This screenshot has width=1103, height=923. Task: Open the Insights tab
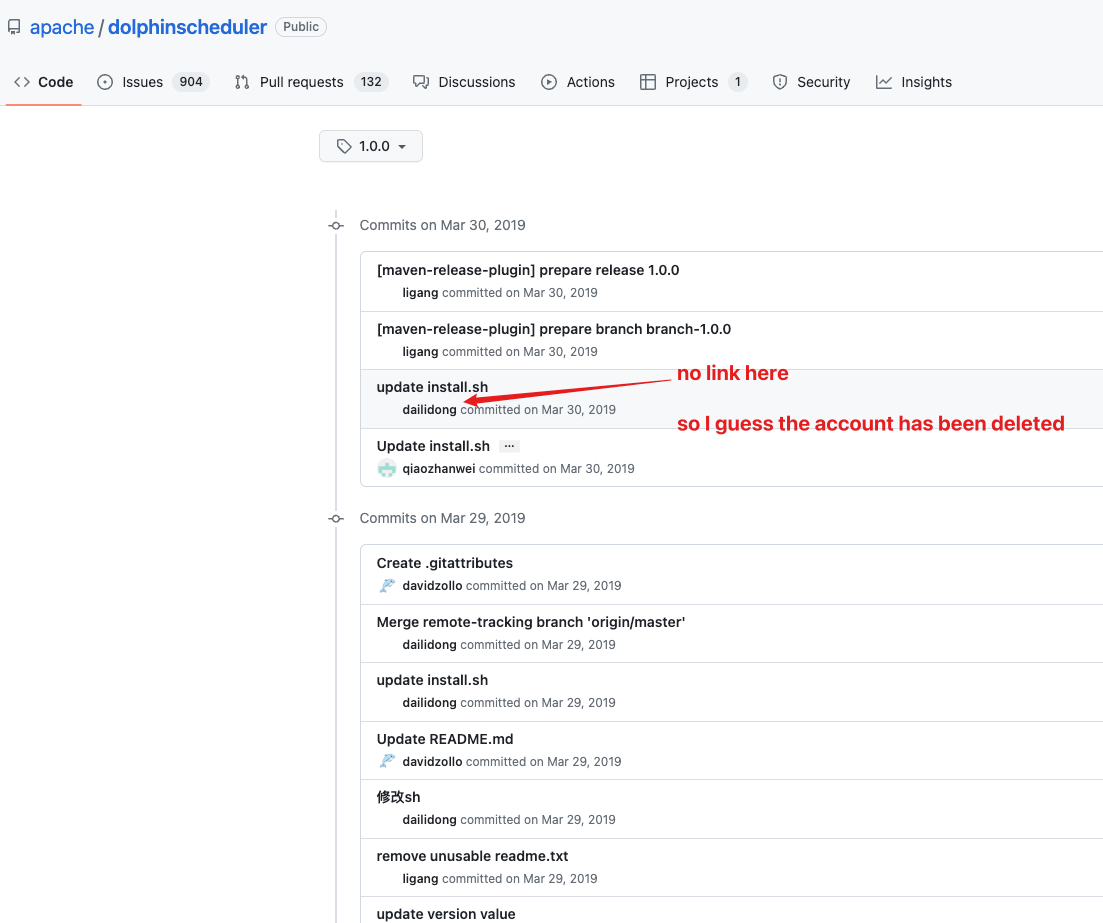point(914,82)
